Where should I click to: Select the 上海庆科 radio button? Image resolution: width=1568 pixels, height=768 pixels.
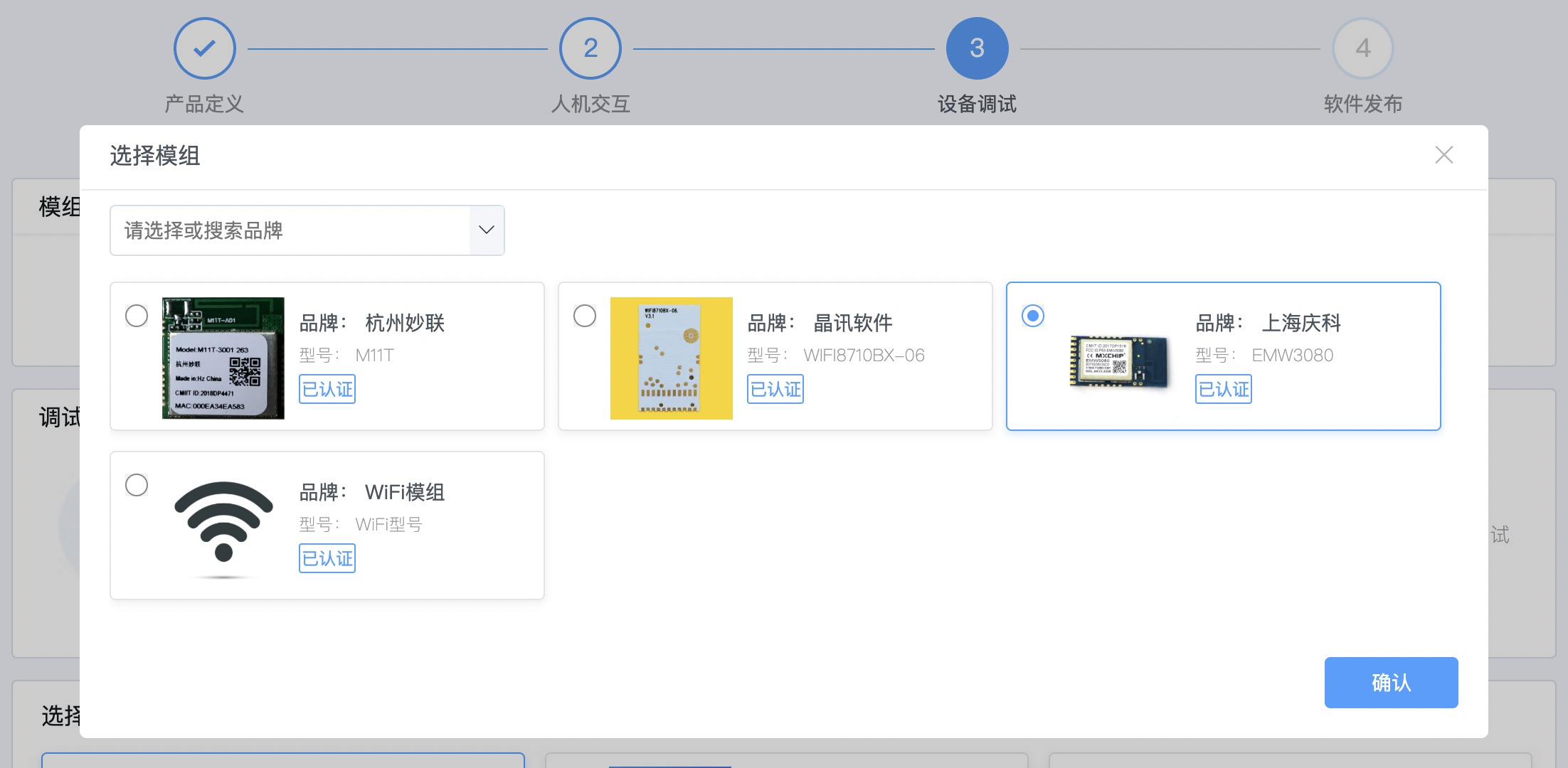coord(1033,316)
